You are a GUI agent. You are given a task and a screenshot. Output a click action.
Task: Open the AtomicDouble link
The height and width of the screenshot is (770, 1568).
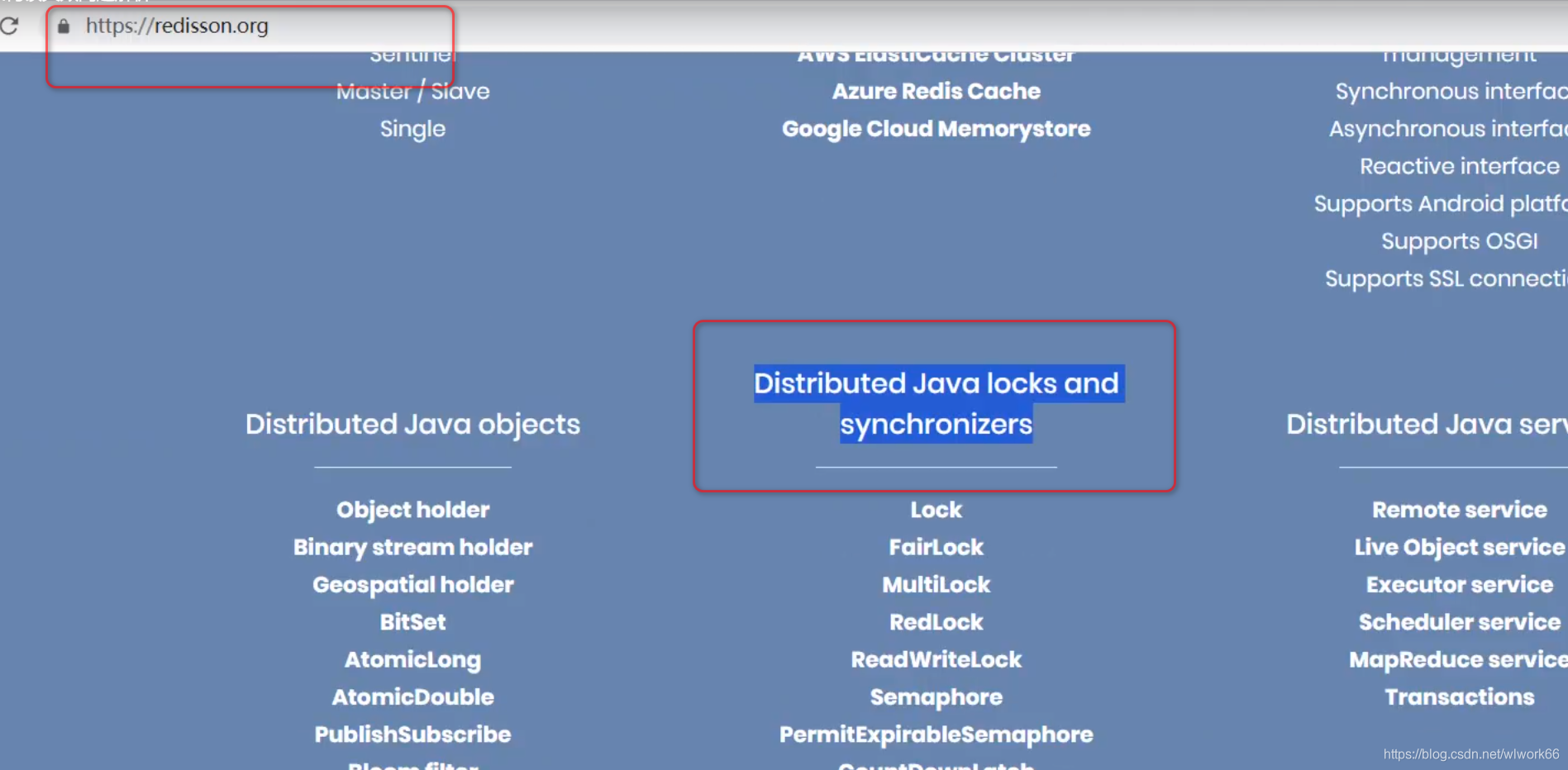(412, 697)
